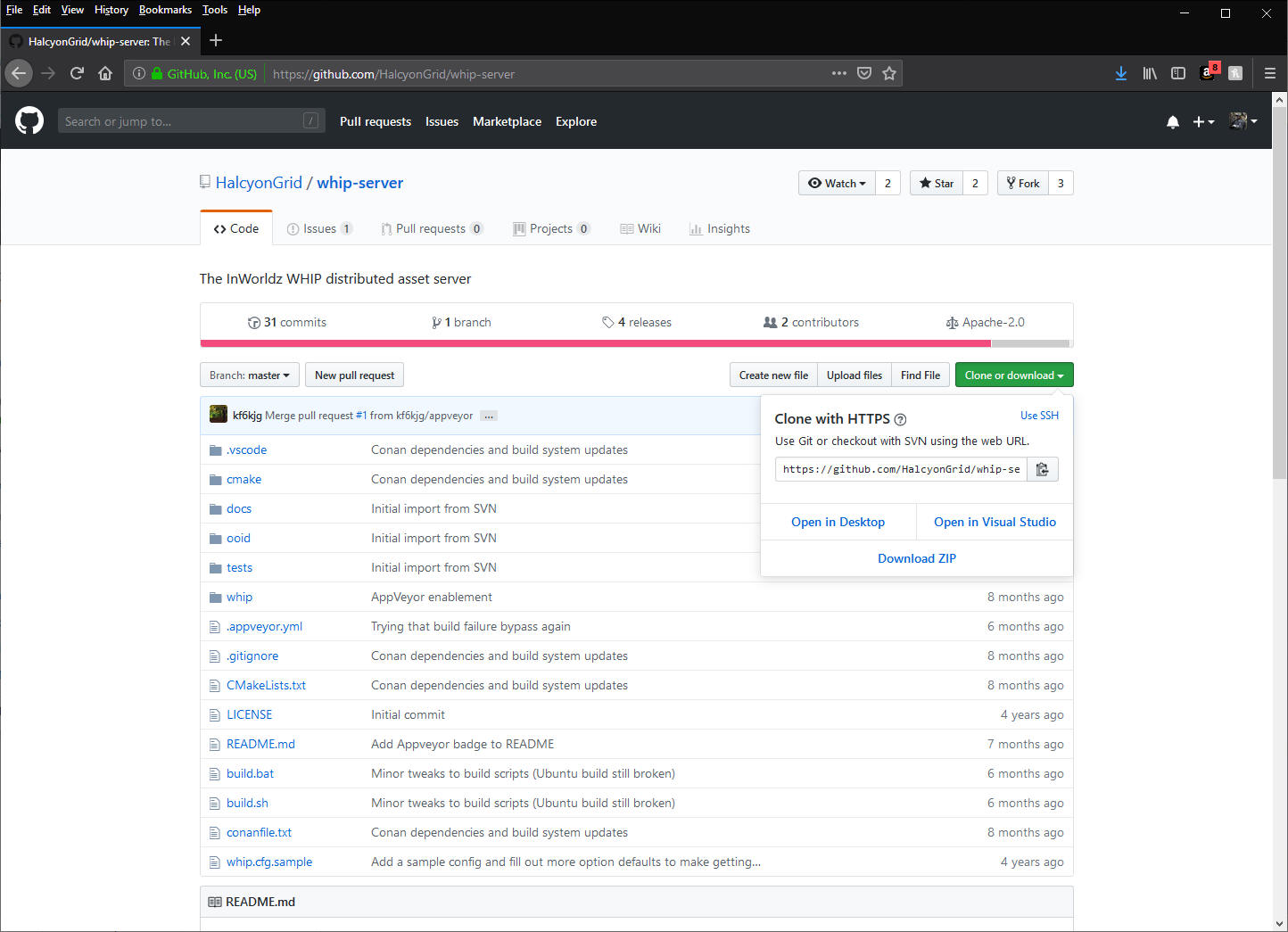Close the HalcyonGrid/whip-server tab
The width and height of the screenshot is (1288, 932).
point(186,41)
